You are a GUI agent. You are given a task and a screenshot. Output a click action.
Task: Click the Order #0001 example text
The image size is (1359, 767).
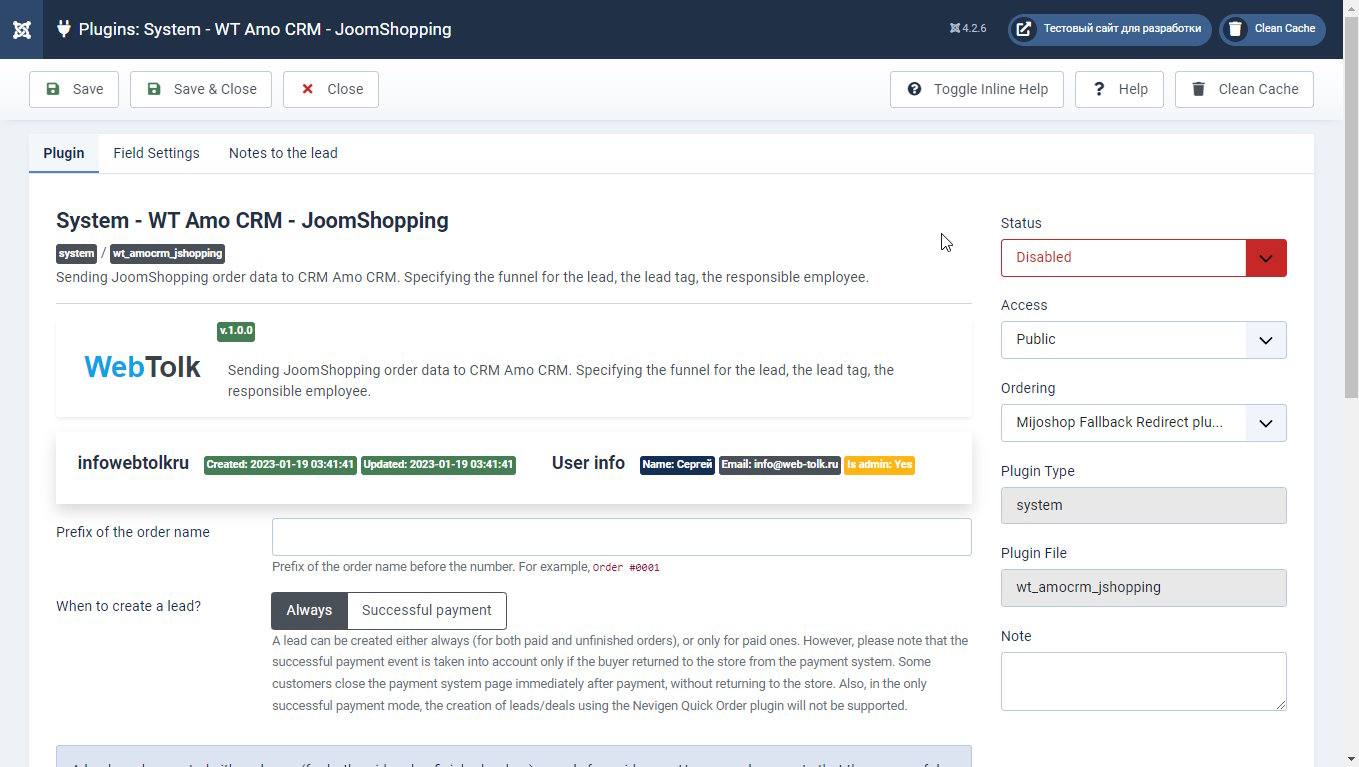pos(626,567)
